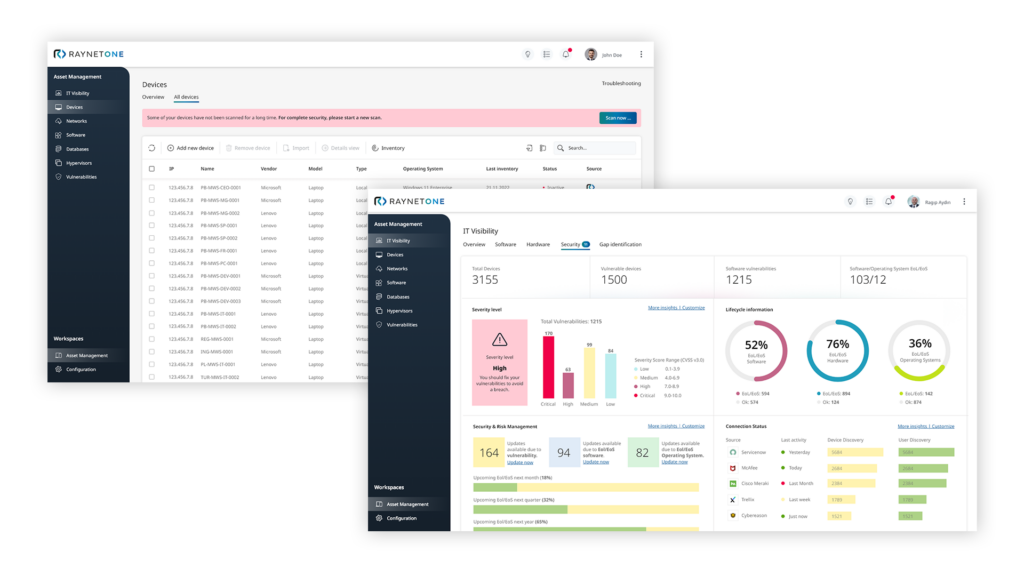This screenshot has height=576, width=1024.
Task: Open the three-dot overflow menu in the header
Action: coord(964,201)
